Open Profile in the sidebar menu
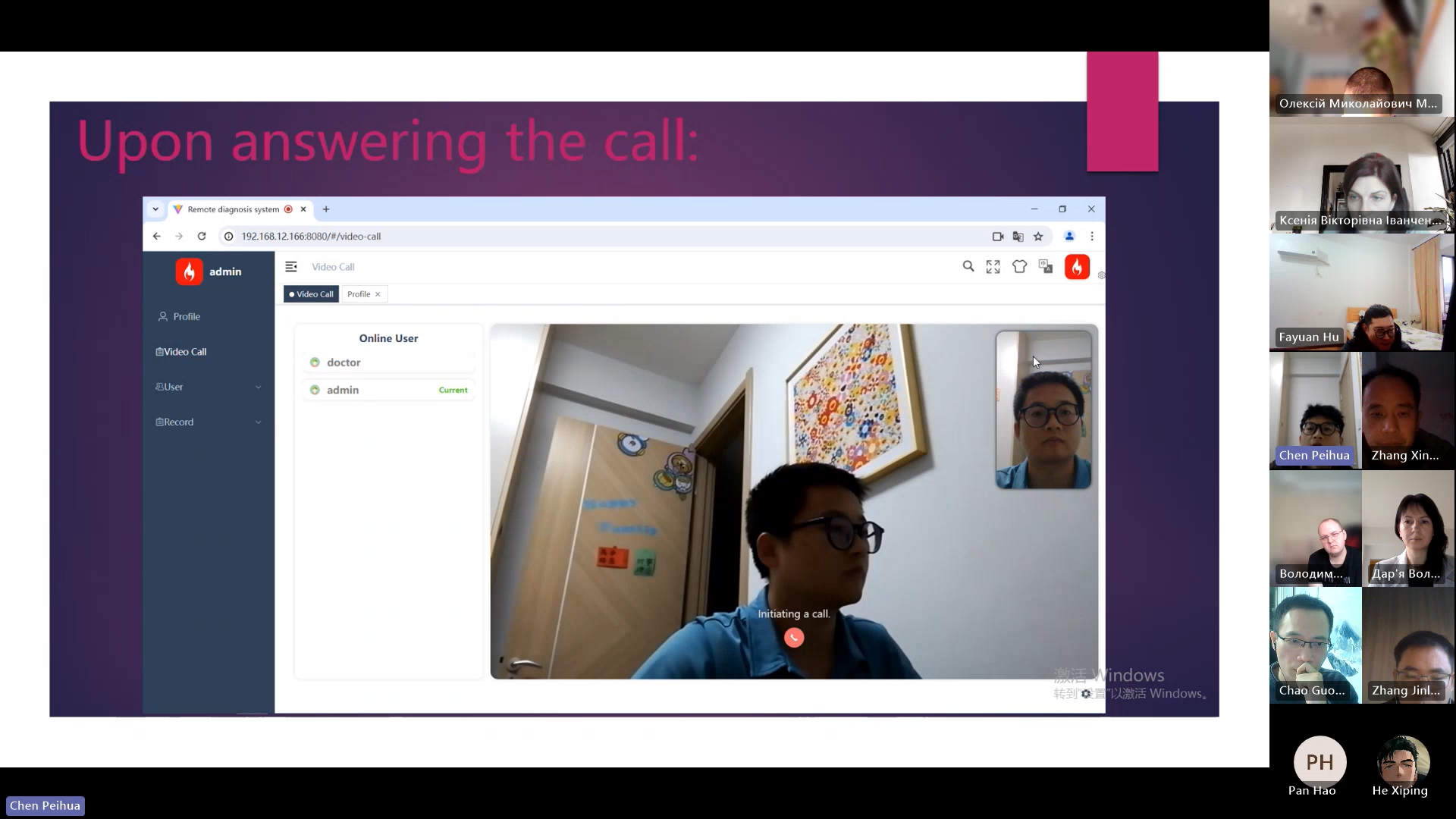This screenshot has width=1456, height=819. click(187, 317)
